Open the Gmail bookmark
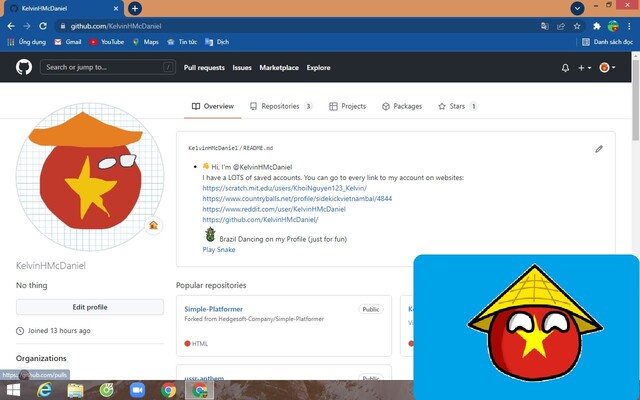This screenshot has width=640, height=400. coord(68,42)
